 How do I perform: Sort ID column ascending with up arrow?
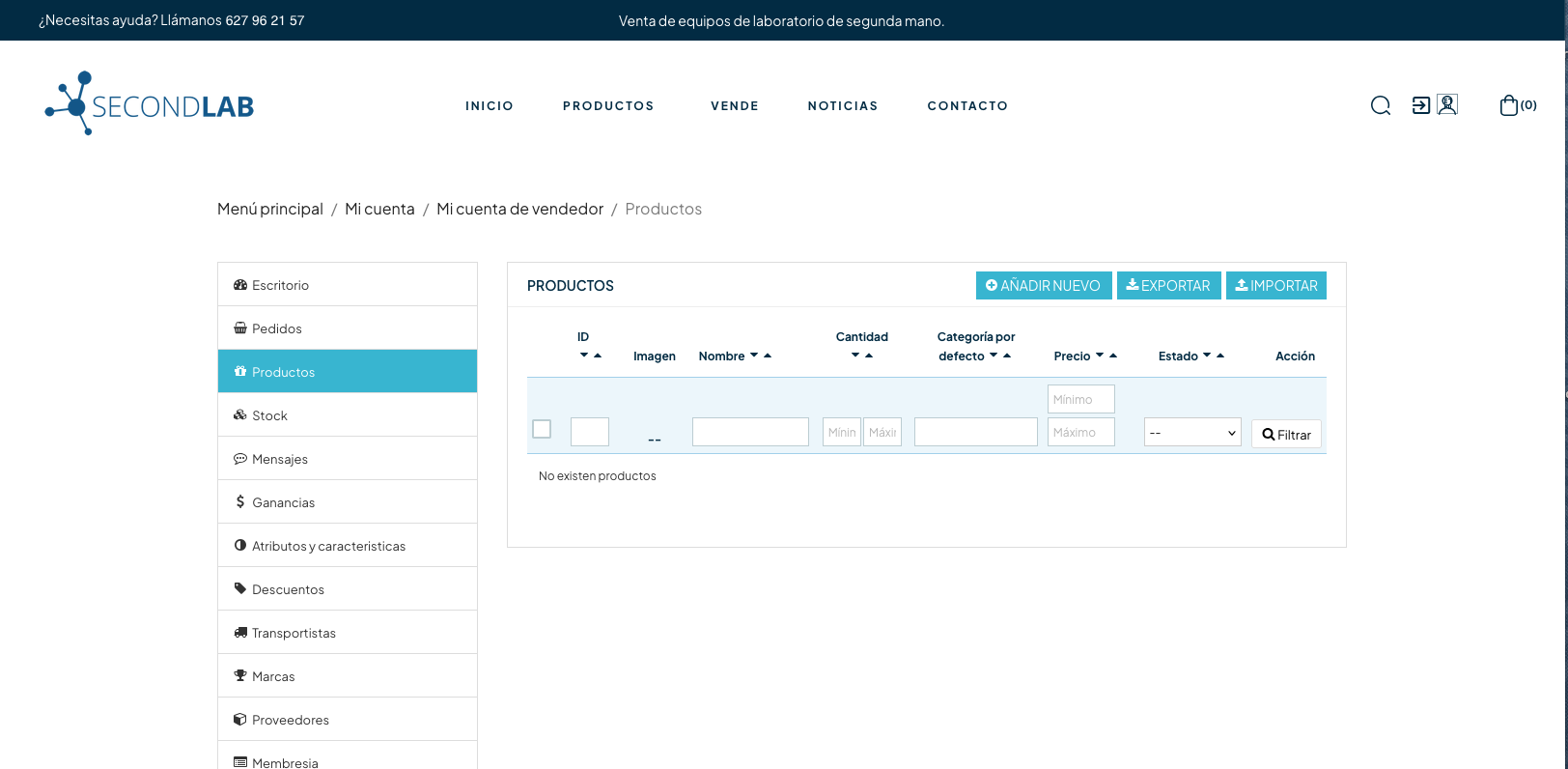tap(598, 356)
